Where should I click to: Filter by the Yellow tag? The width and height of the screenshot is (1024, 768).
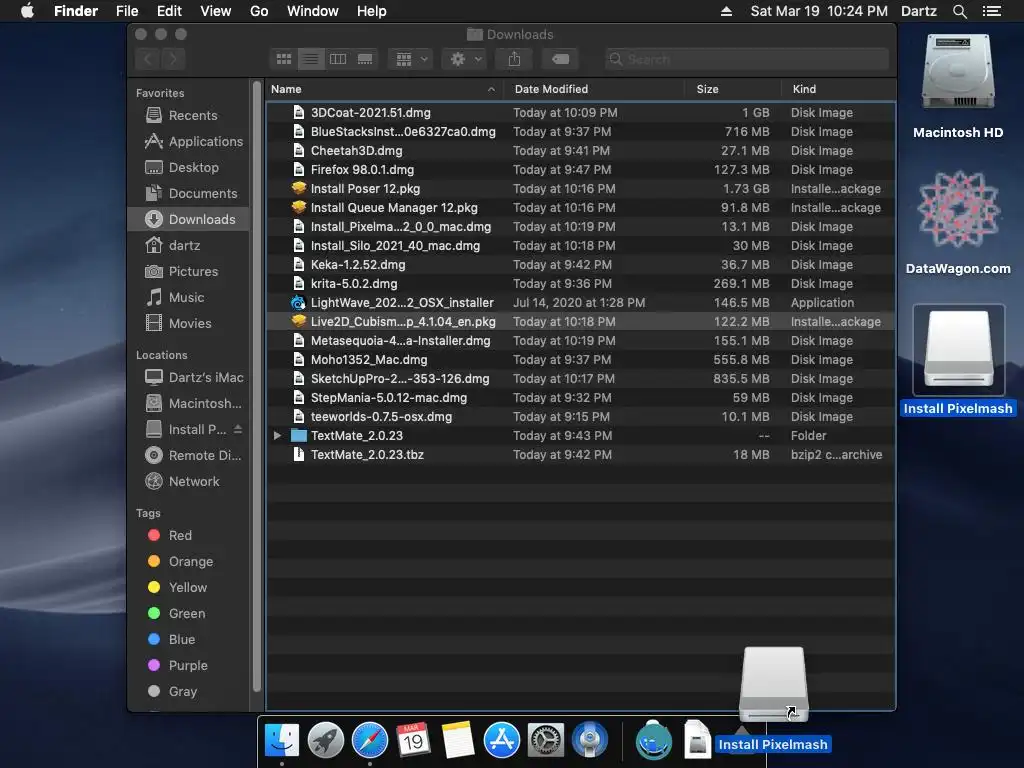coord(188,588)
